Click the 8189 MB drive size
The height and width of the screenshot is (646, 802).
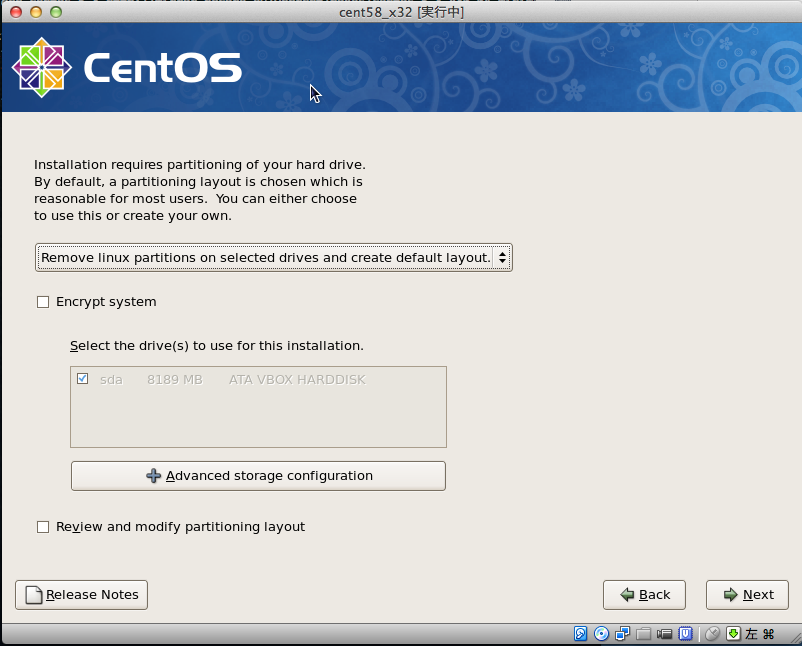coord(175,380)
